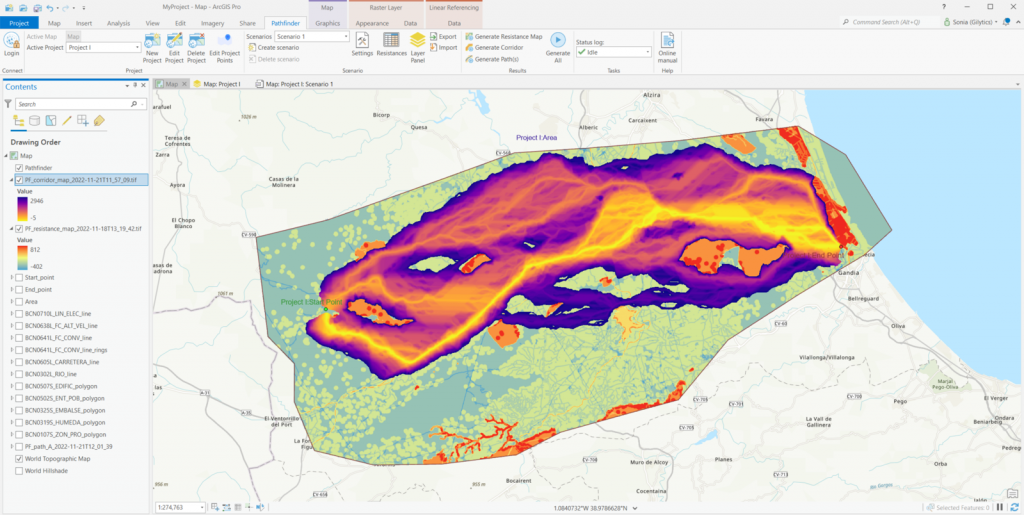Enable the Area layer checkbox

coord(18,302)
